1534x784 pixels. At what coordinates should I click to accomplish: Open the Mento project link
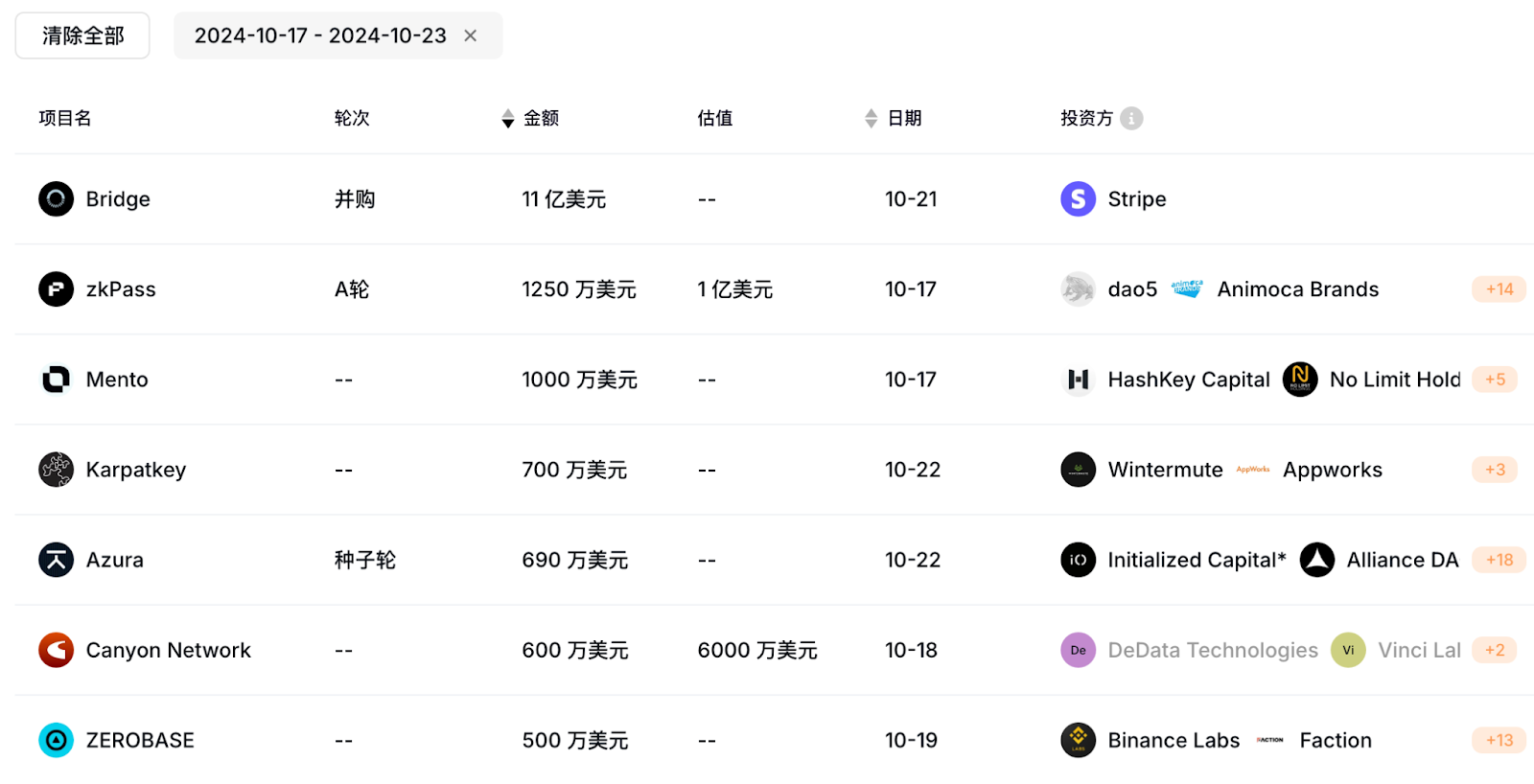tap(117, 380)
